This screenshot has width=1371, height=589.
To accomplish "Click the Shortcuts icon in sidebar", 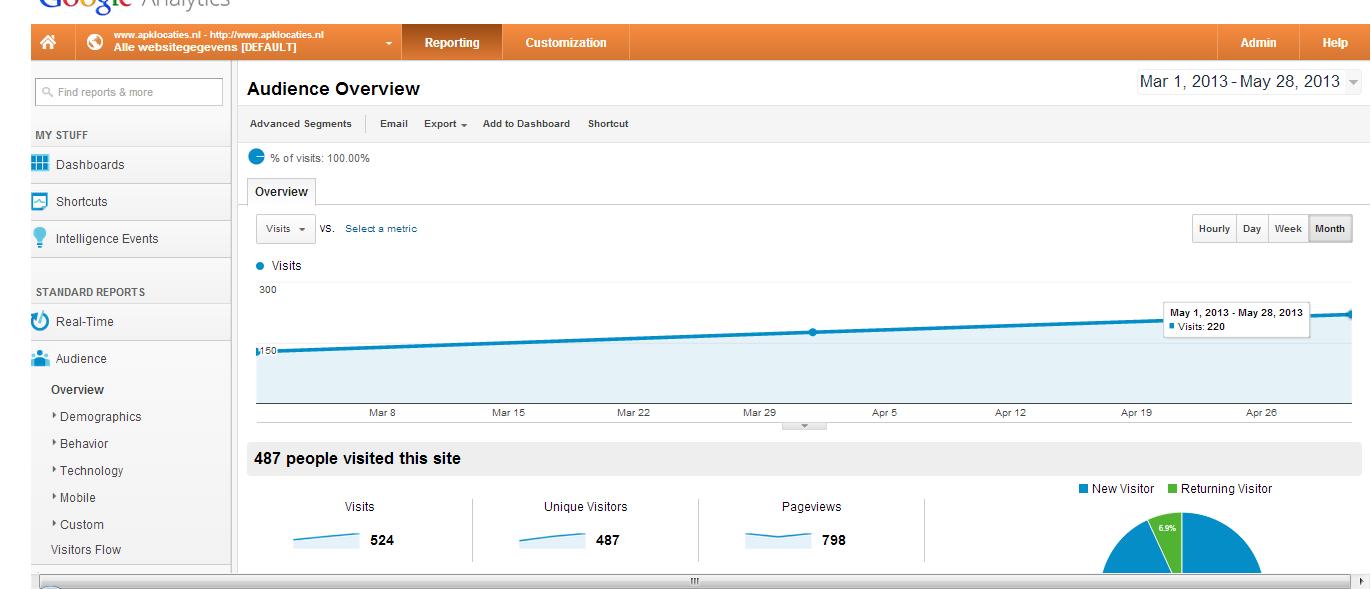I will point(40,201).
